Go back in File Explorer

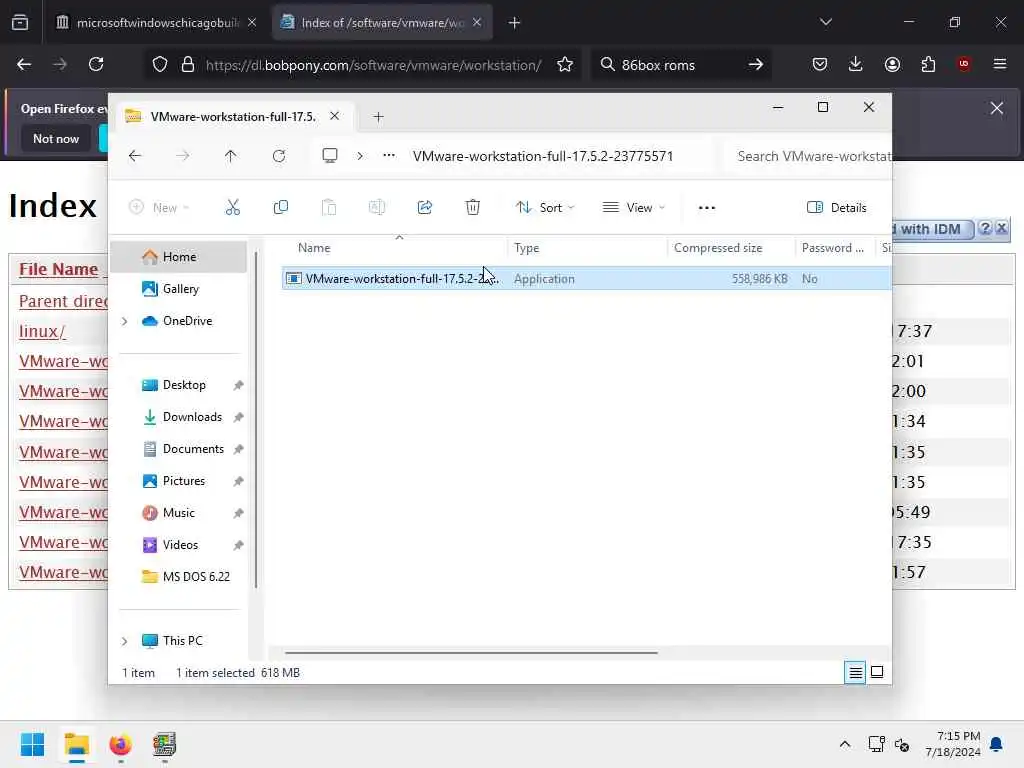pyautogui.click(x=135, y=156)
